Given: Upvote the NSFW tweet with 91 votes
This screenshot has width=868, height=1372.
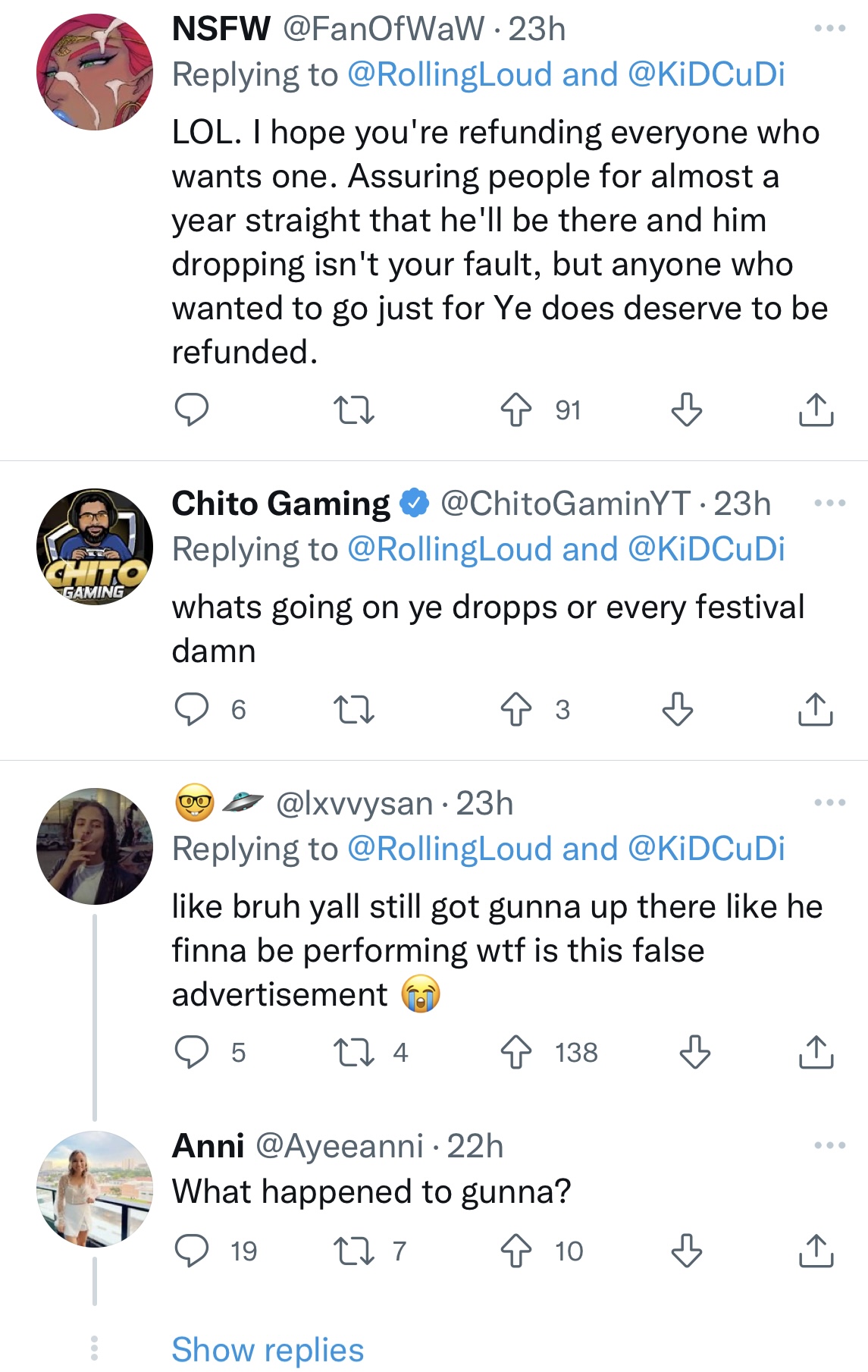Looking at the screenshot, I should (x=516, y=410).
